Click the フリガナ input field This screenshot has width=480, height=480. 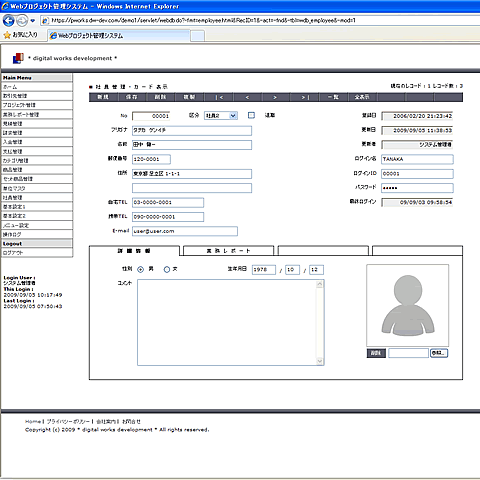point(192,130)
